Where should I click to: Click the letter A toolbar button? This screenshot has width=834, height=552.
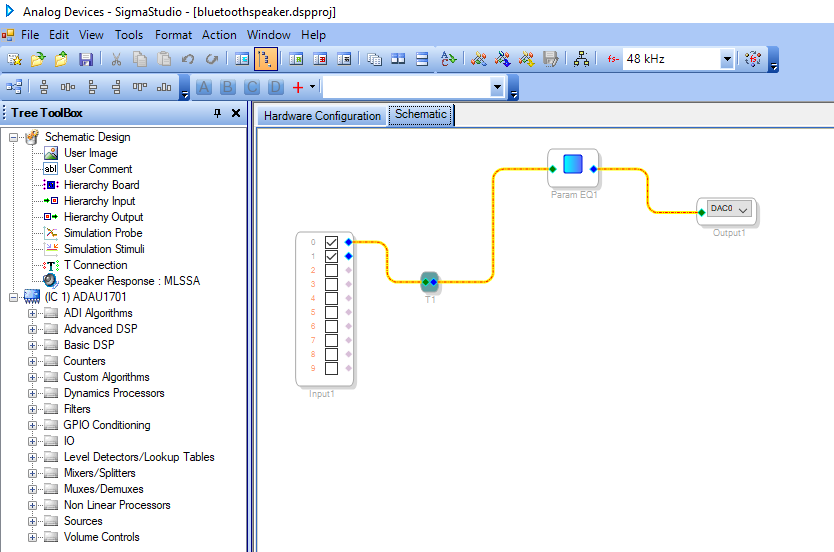204,87
